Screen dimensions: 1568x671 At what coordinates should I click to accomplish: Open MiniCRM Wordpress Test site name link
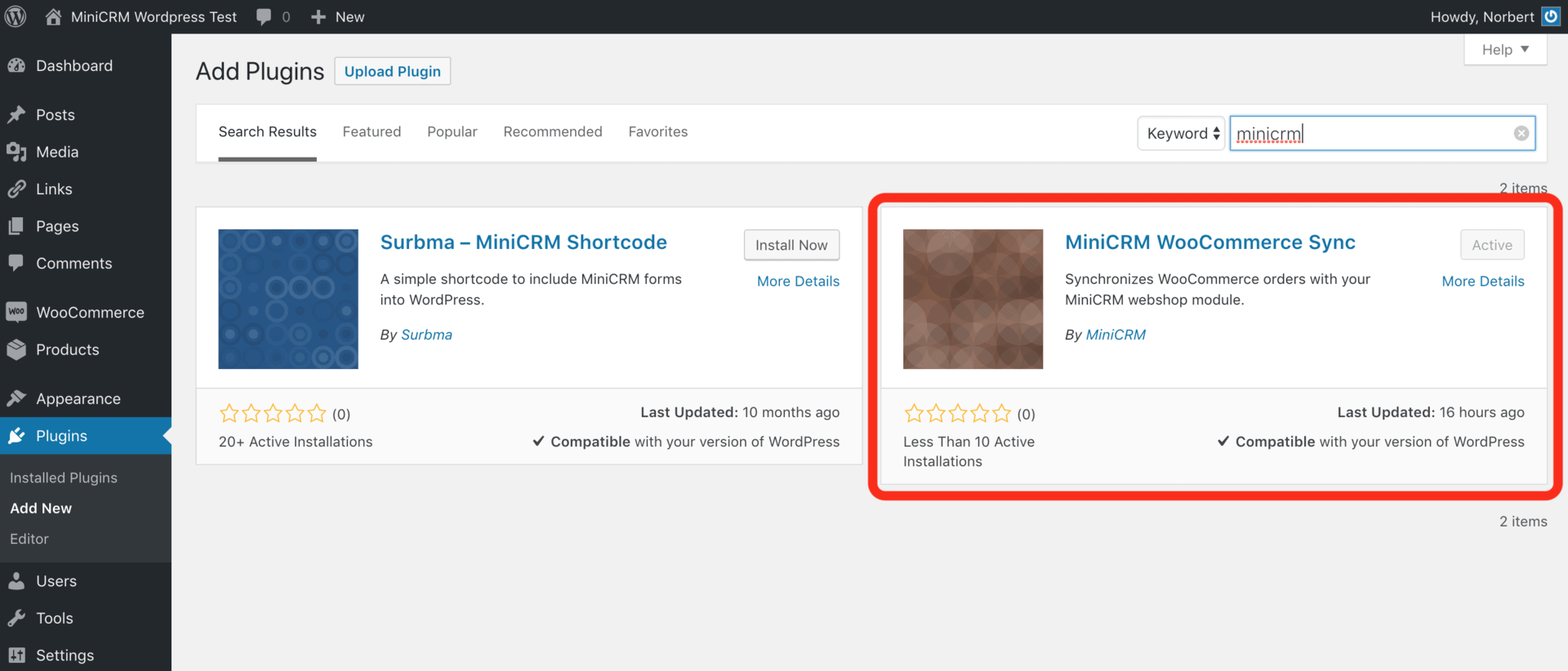pos(154,17)
